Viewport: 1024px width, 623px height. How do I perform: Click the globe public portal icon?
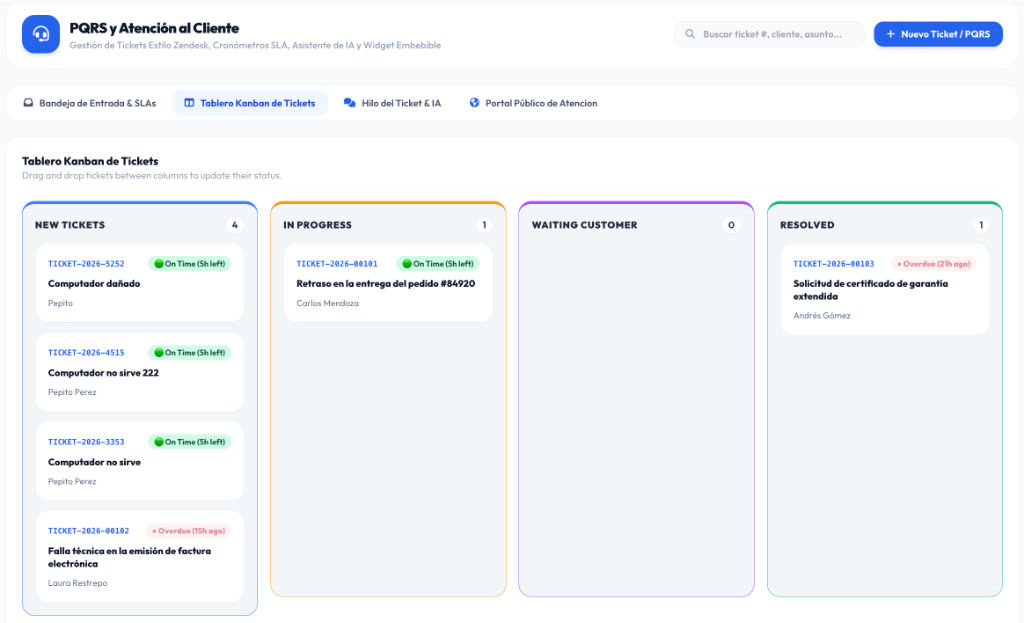point(474,103)
